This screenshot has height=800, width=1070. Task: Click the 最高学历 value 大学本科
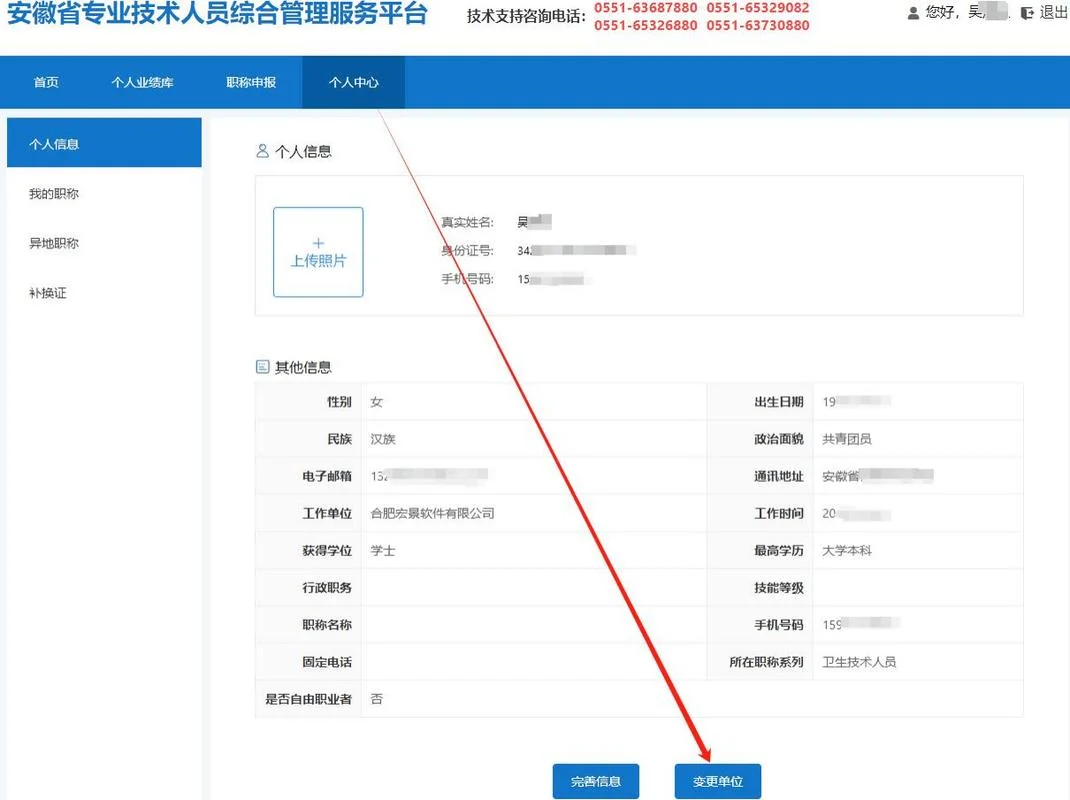tap(847, 550)
